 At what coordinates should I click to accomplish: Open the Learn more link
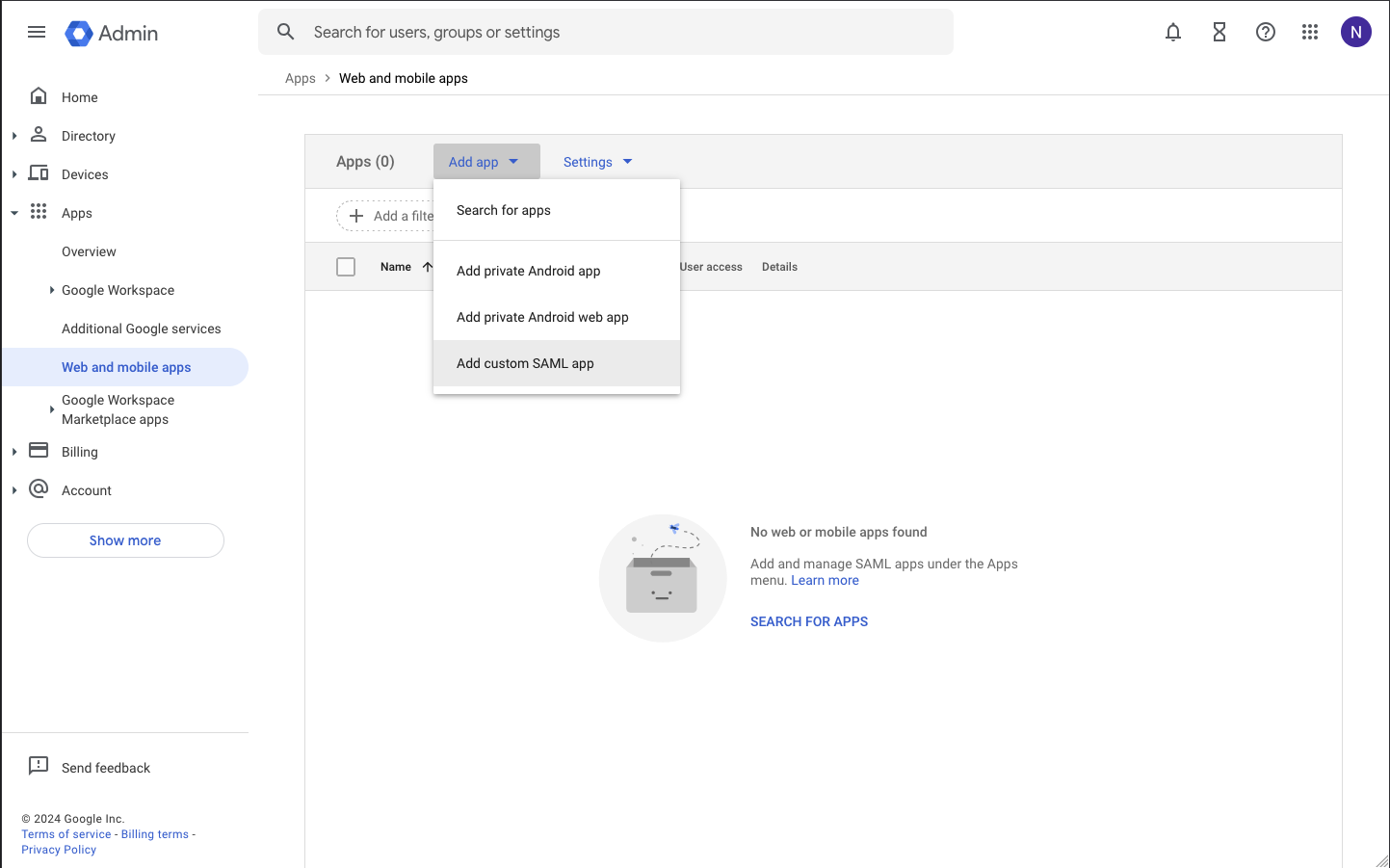click(825, 580)
